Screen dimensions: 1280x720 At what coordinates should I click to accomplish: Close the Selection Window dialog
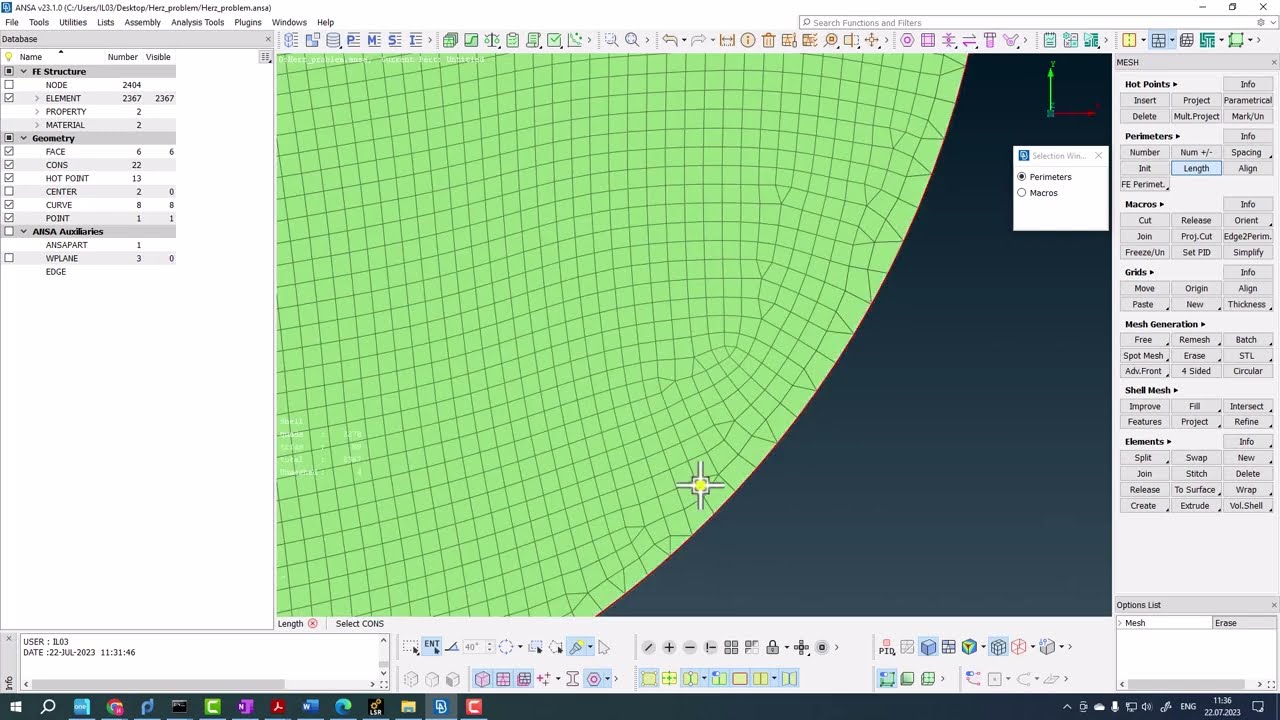click(1098, 156)
